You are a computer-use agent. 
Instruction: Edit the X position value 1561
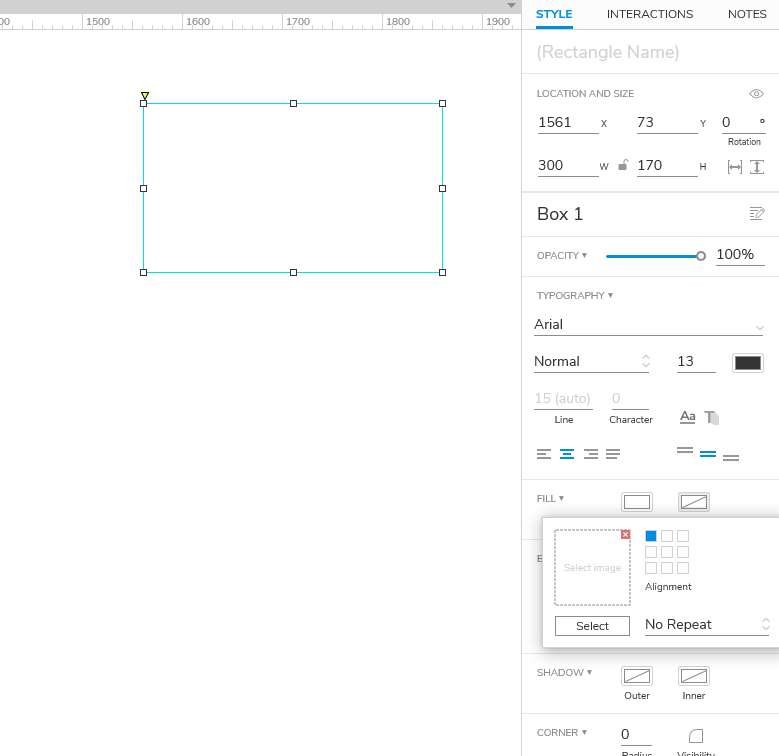[x=567, y=122]
